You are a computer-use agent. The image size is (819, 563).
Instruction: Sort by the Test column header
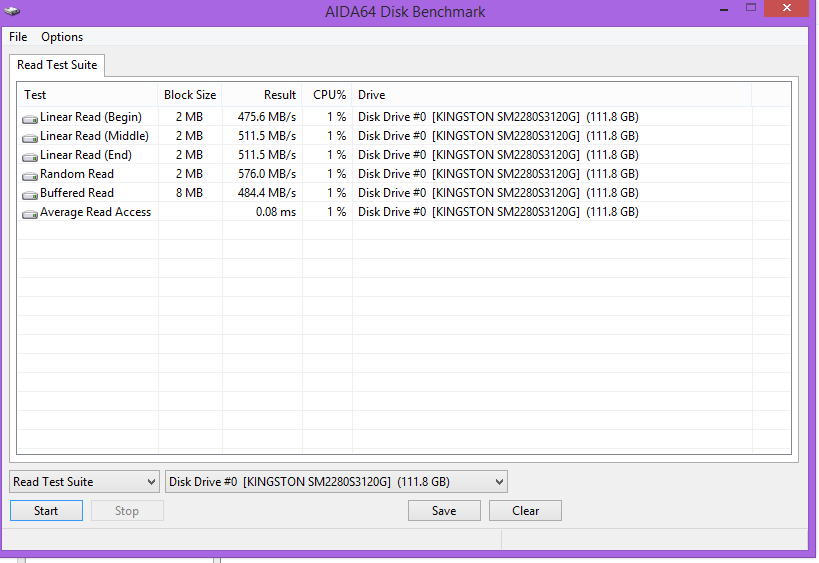tap(88, 95)
